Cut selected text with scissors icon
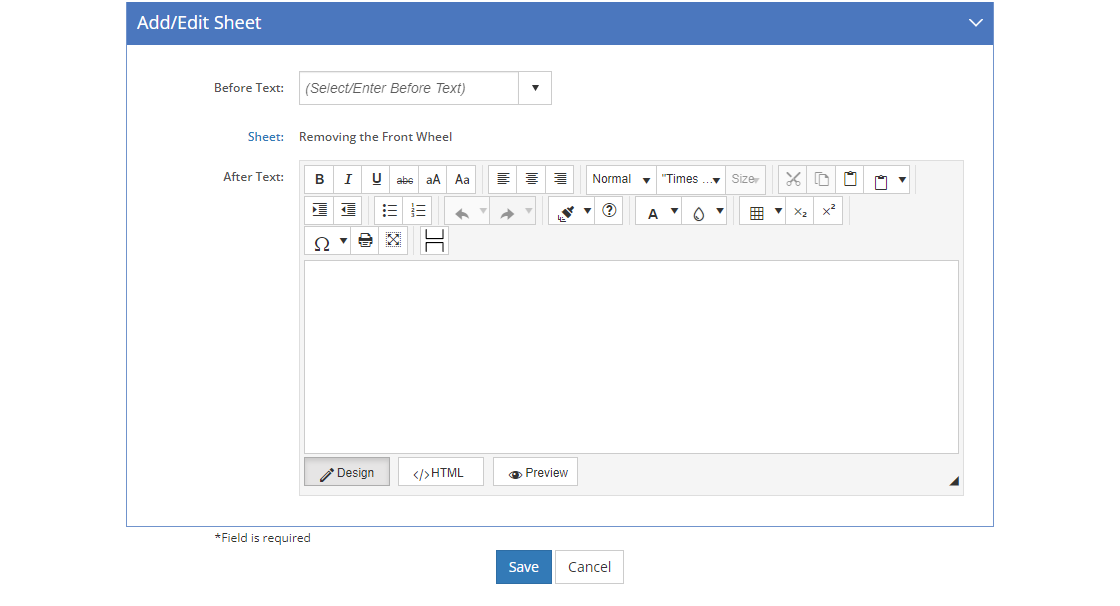This screenshot has height=606, width=1120. coord(793,179)
